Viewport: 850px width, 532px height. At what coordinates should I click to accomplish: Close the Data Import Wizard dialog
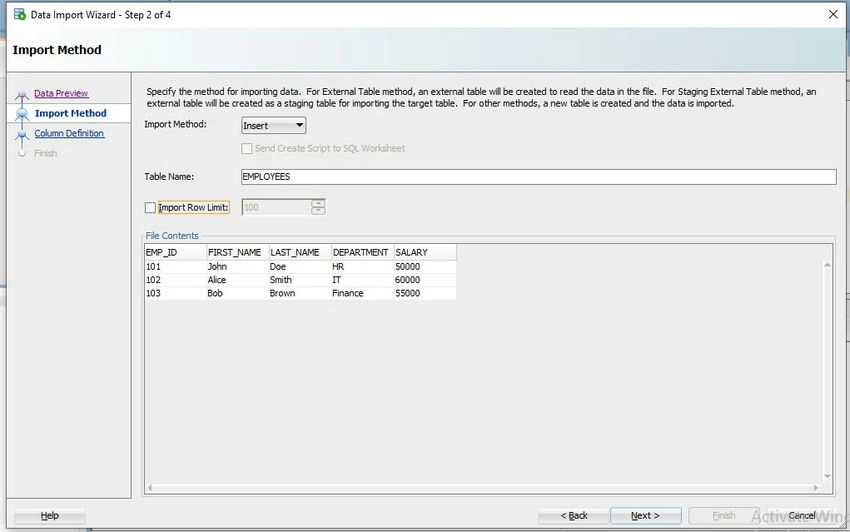(x=833, y=14)
